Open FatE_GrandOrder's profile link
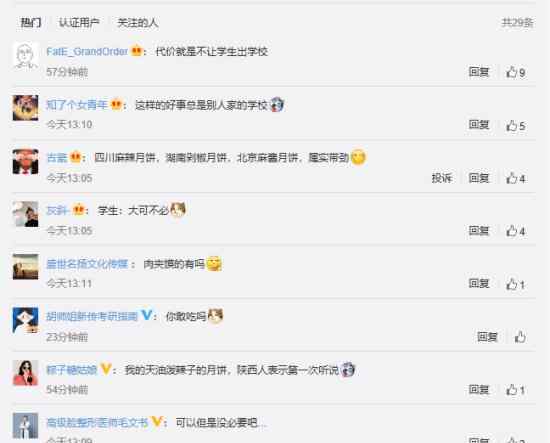 click(x=87, y=52)
